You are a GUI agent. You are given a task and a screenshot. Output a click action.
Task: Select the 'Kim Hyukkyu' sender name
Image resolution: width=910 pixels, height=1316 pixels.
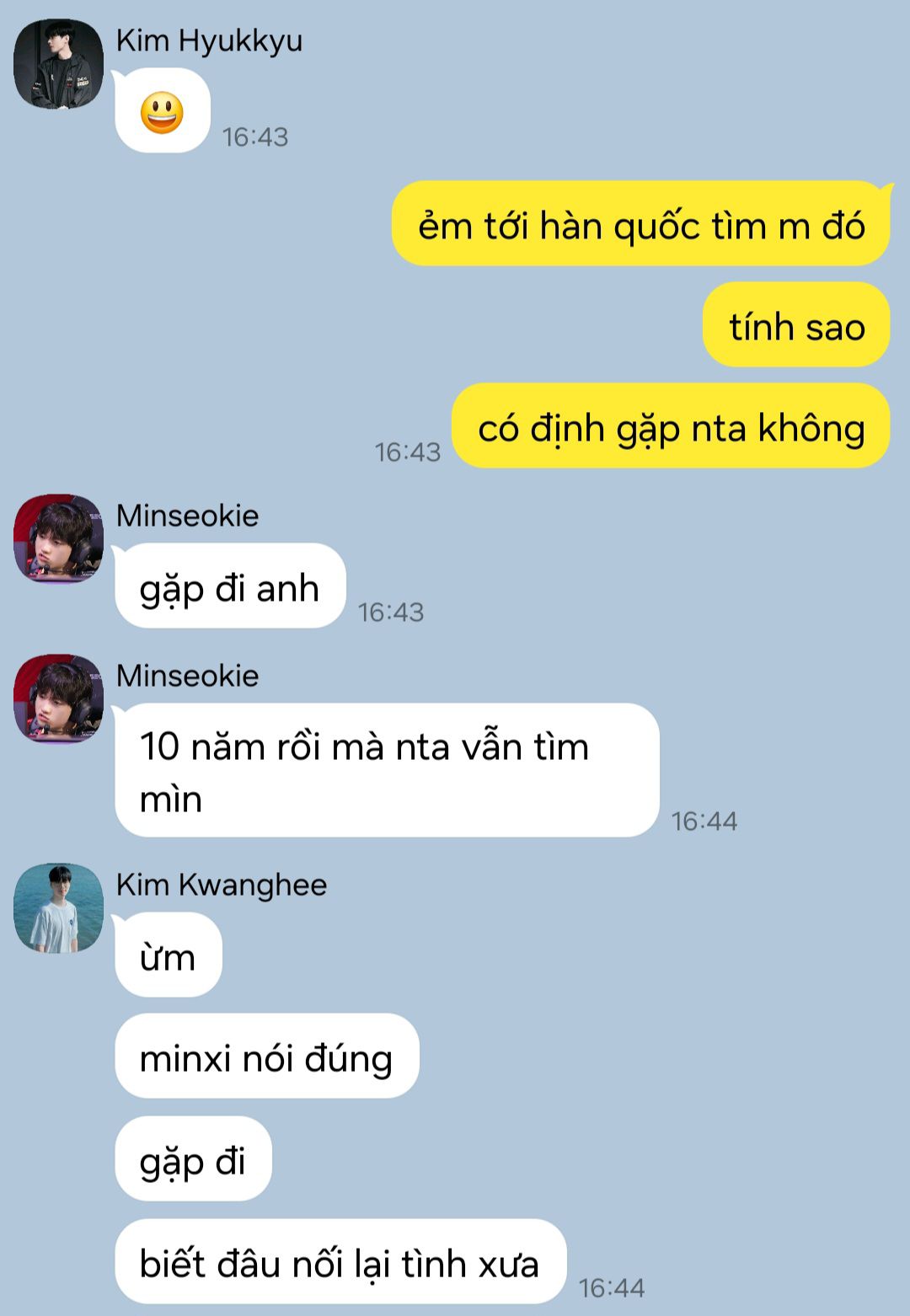click(x=209, y=40)
